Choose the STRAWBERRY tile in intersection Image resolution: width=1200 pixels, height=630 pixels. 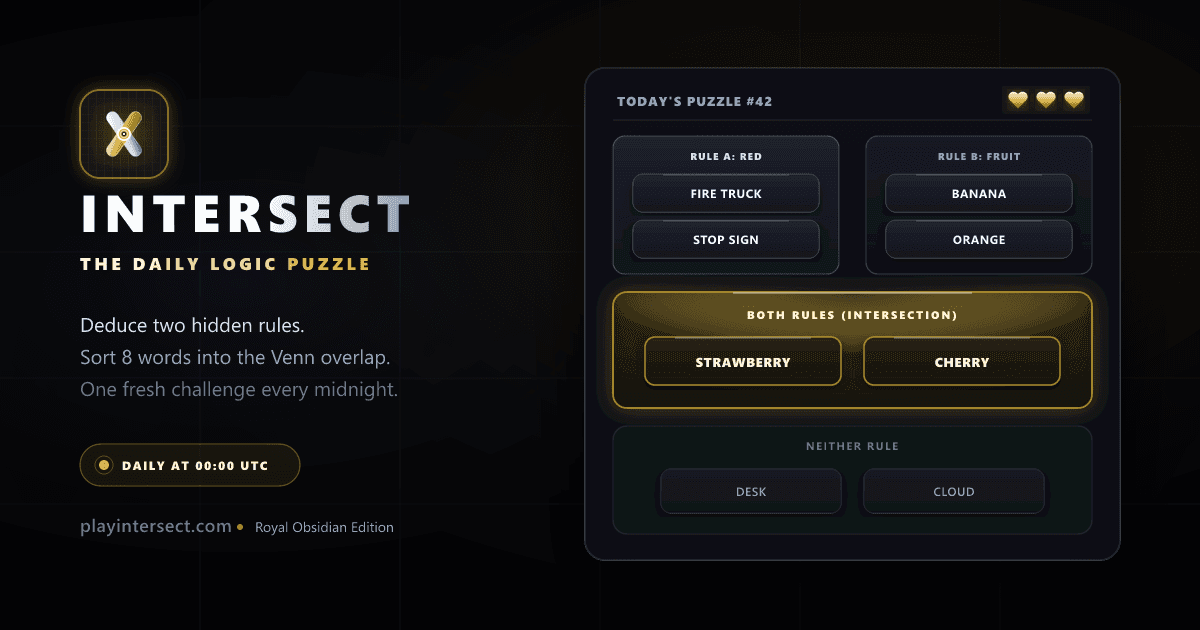[x=743, y=362]
